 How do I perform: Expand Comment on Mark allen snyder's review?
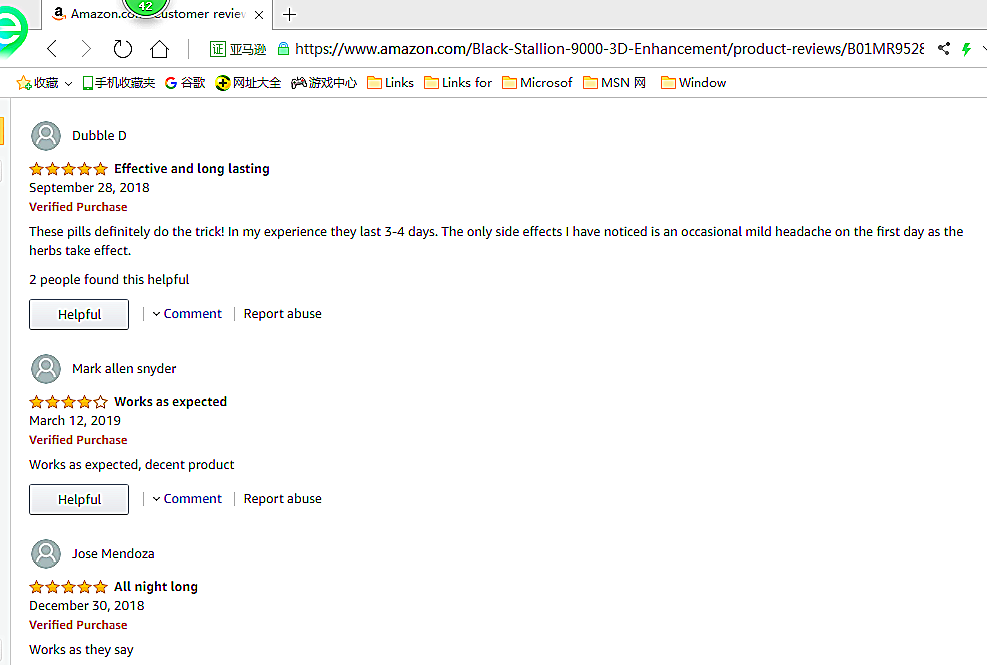point(187,499)
